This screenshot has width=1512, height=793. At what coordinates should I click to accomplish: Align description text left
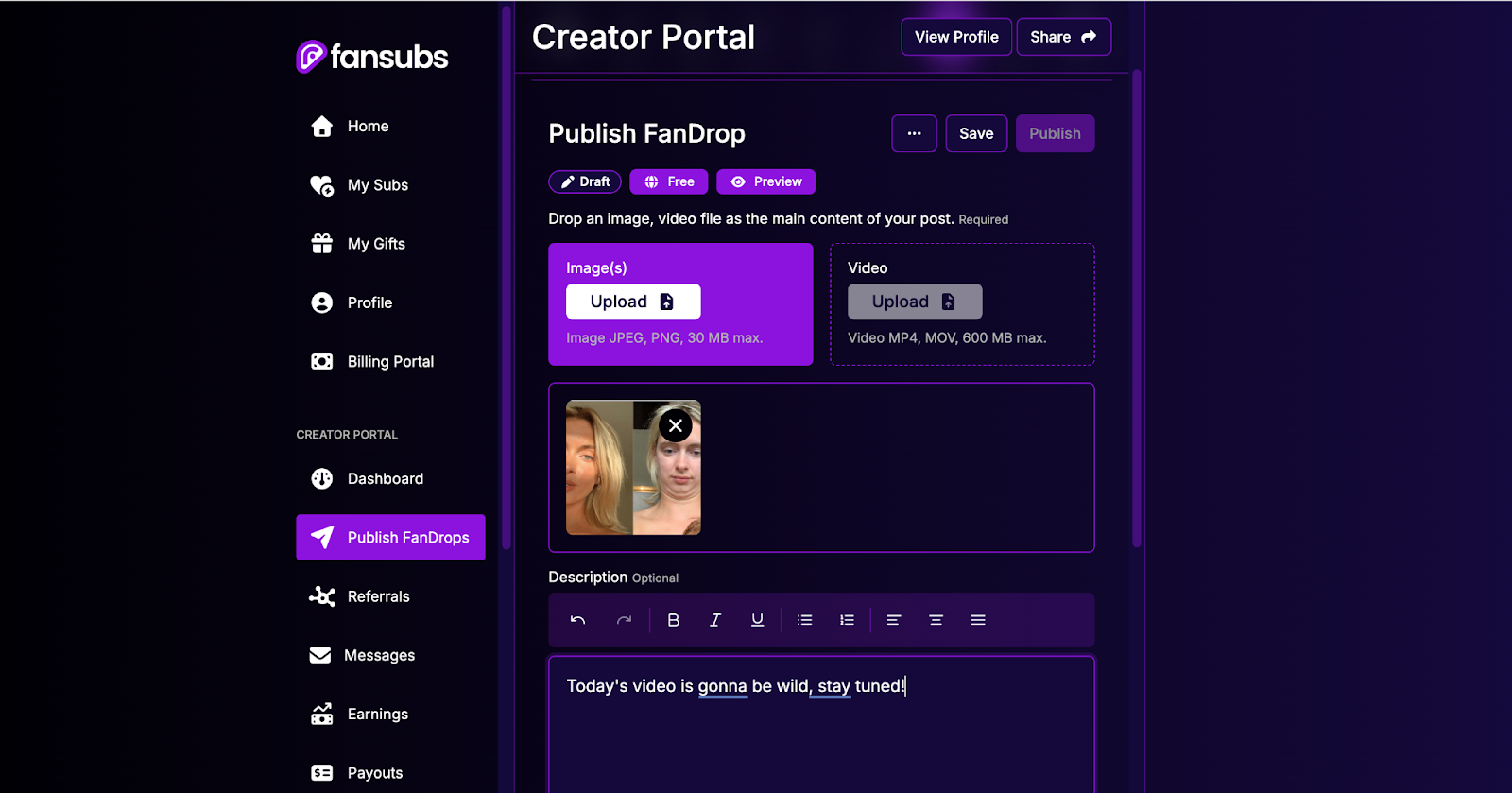click(x=893, y=620)
